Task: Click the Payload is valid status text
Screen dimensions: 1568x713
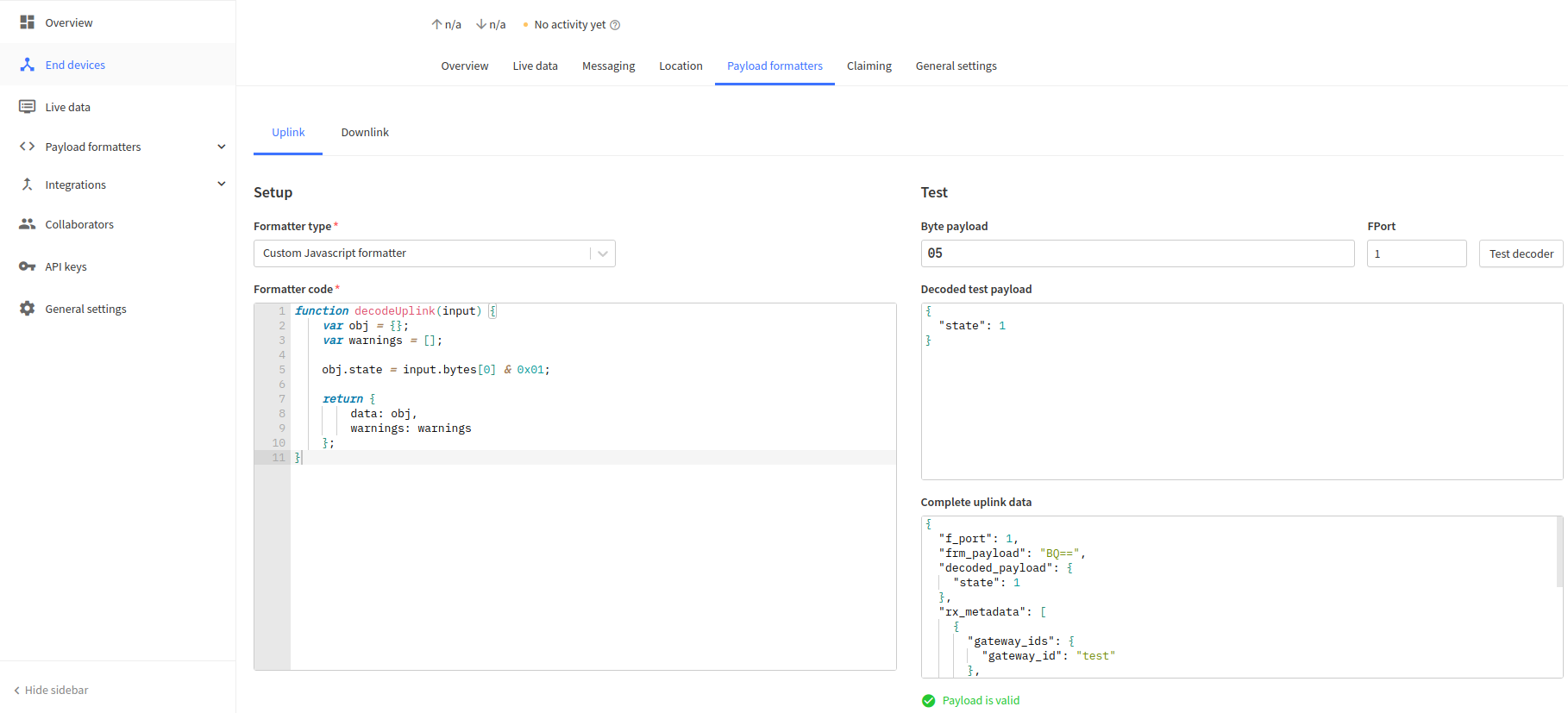Action: coord(981,701)
